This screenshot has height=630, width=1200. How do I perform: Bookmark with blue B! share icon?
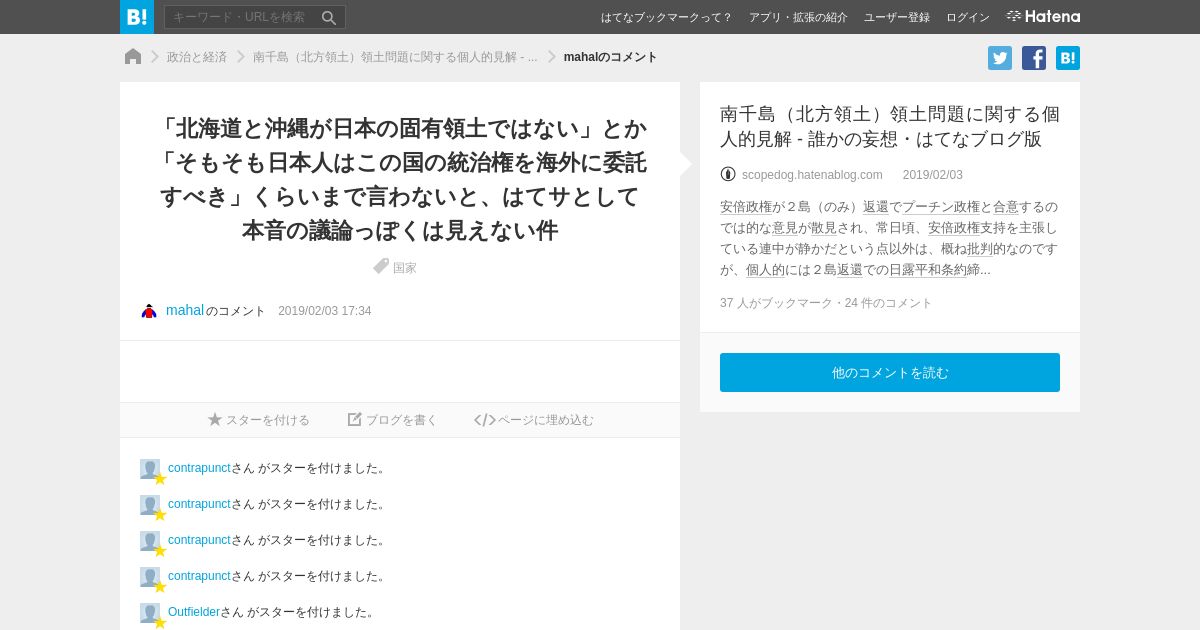pyautogui.click(x=1068, y=58)
